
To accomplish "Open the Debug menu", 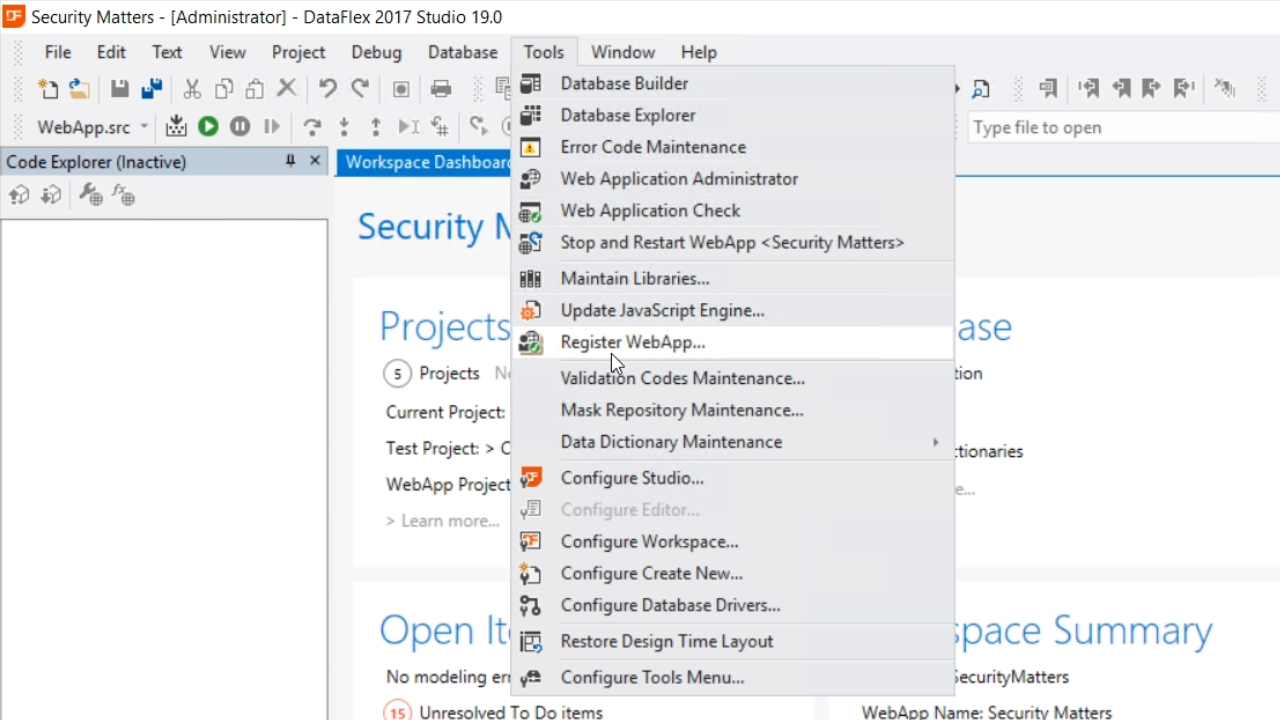I will (x=376, y=52).
